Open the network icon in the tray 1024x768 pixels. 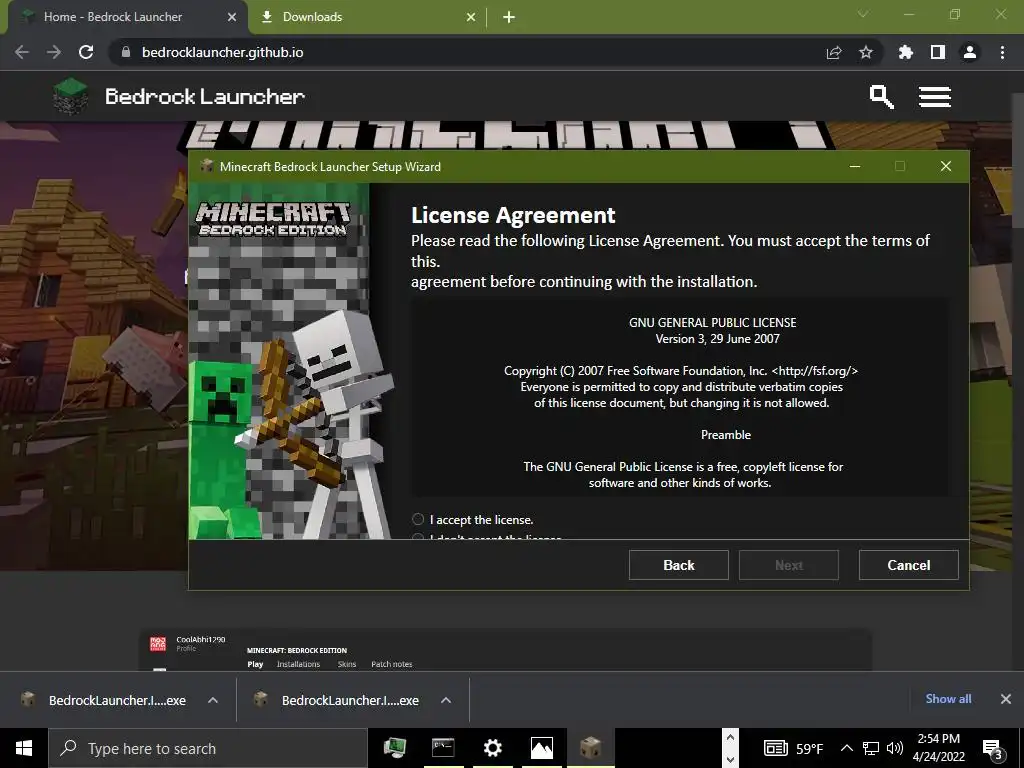[x=871, y=748]
